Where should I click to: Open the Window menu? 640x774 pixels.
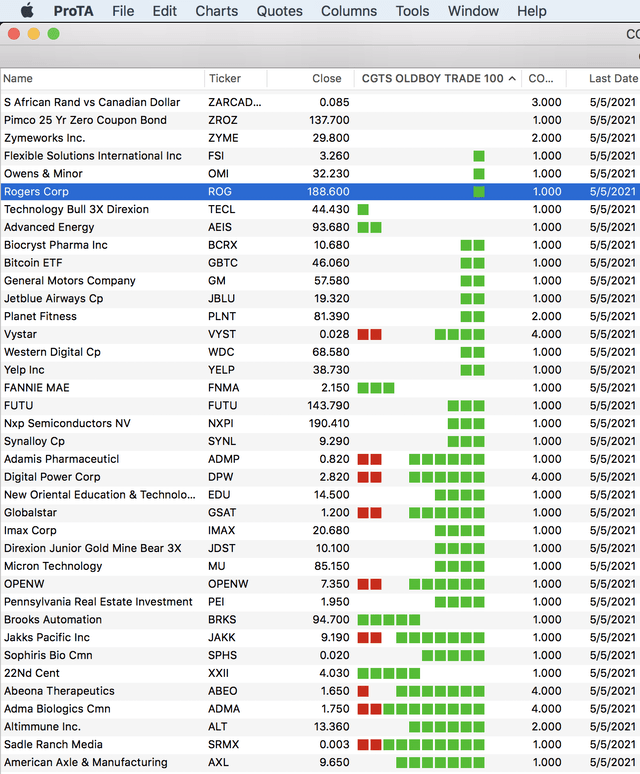[473, 11]
